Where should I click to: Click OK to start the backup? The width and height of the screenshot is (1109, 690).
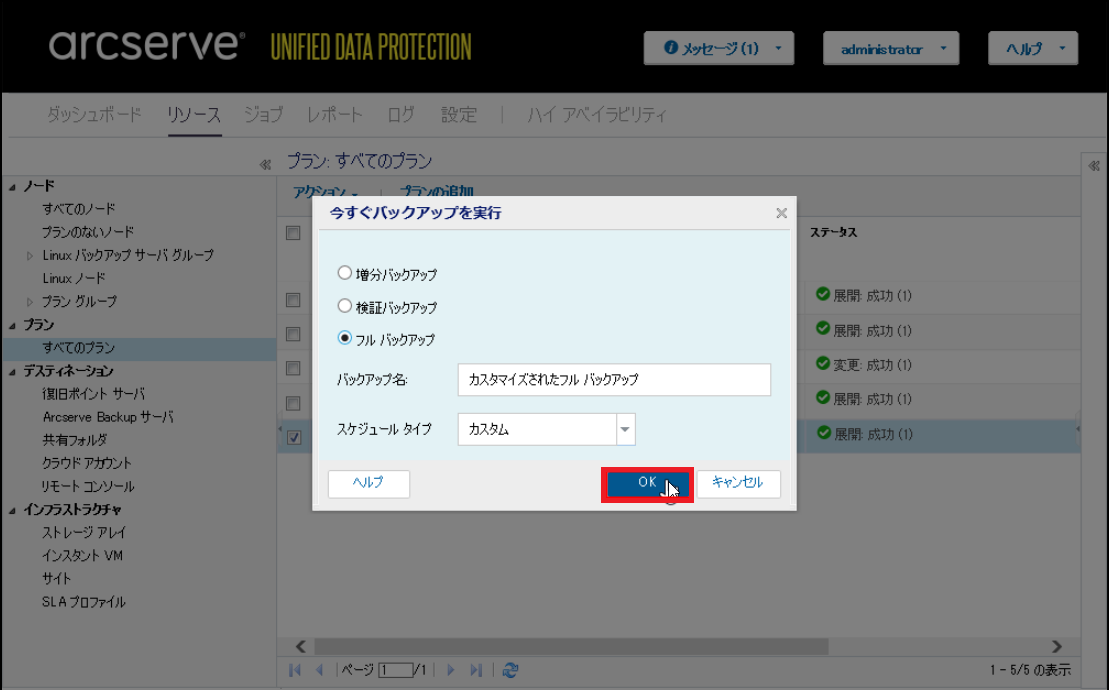coord(647,484)
